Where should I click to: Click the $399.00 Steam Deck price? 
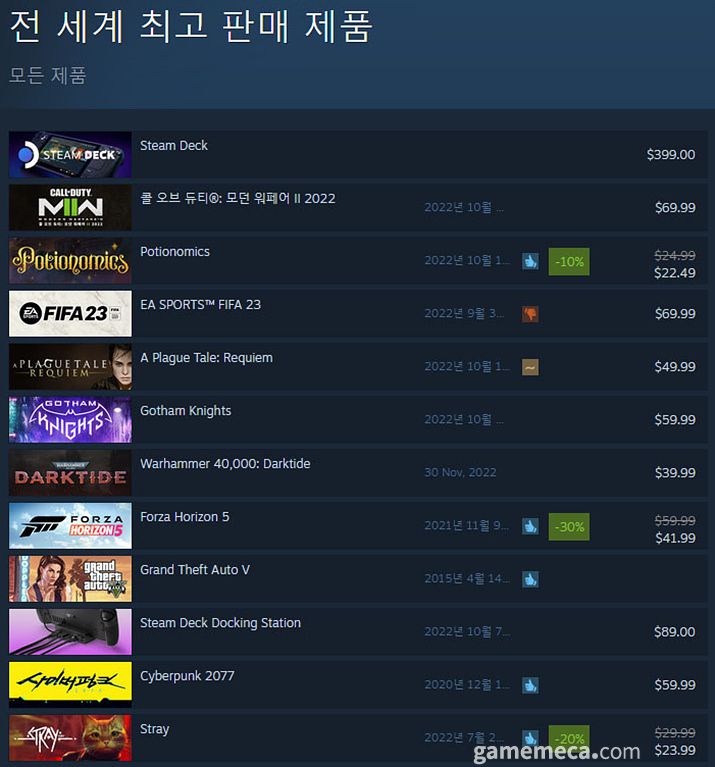click(x=670, y=155)
